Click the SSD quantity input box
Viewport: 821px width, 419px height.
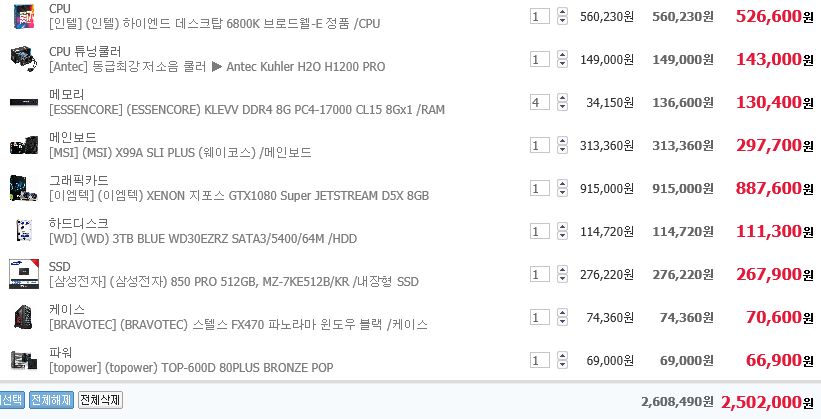click(x=539, y=274)
